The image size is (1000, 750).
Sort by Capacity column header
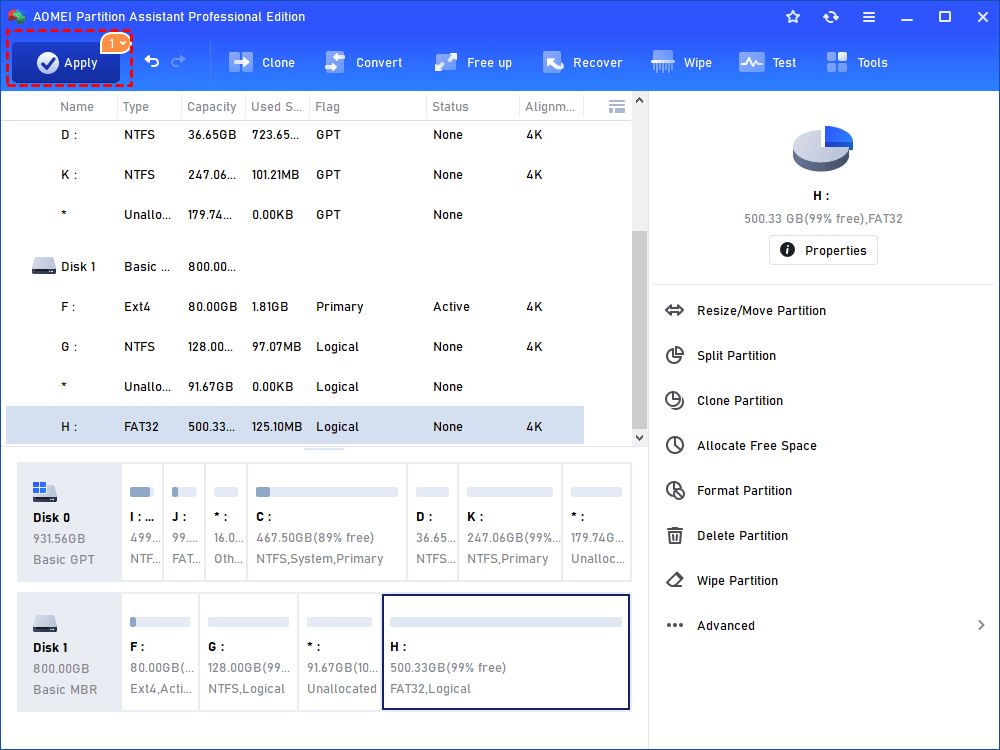pos(212,107)
